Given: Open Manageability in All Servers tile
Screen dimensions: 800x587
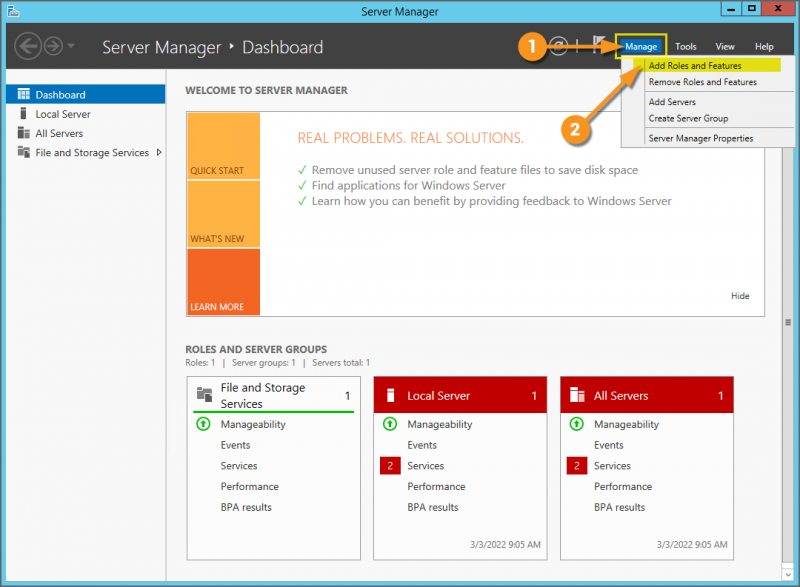Looking at the screenshot, I should [x=627, y=424].
